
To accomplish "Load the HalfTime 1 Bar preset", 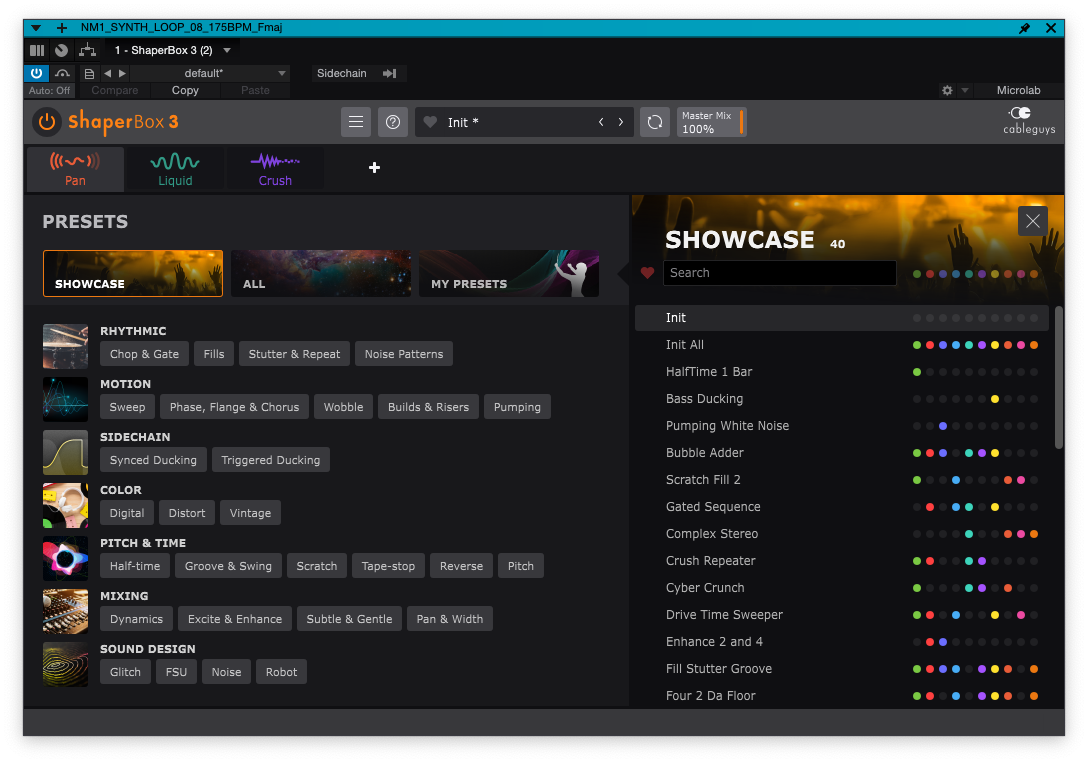I will (x=842, y=372).
